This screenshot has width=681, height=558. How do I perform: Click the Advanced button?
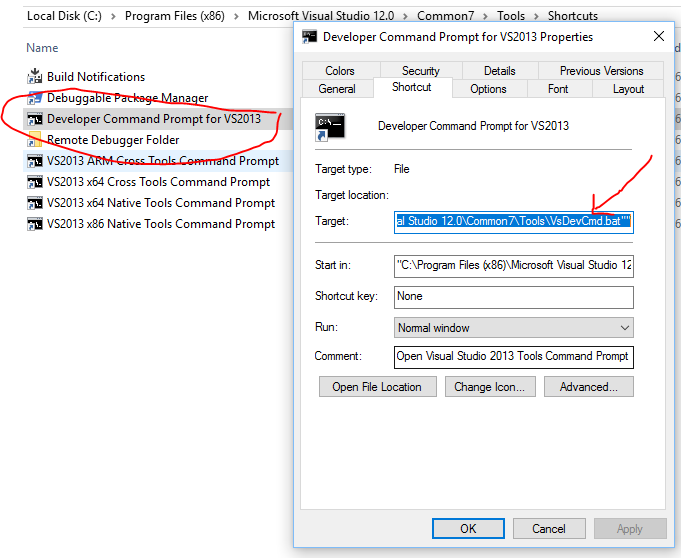click(588, 386)
